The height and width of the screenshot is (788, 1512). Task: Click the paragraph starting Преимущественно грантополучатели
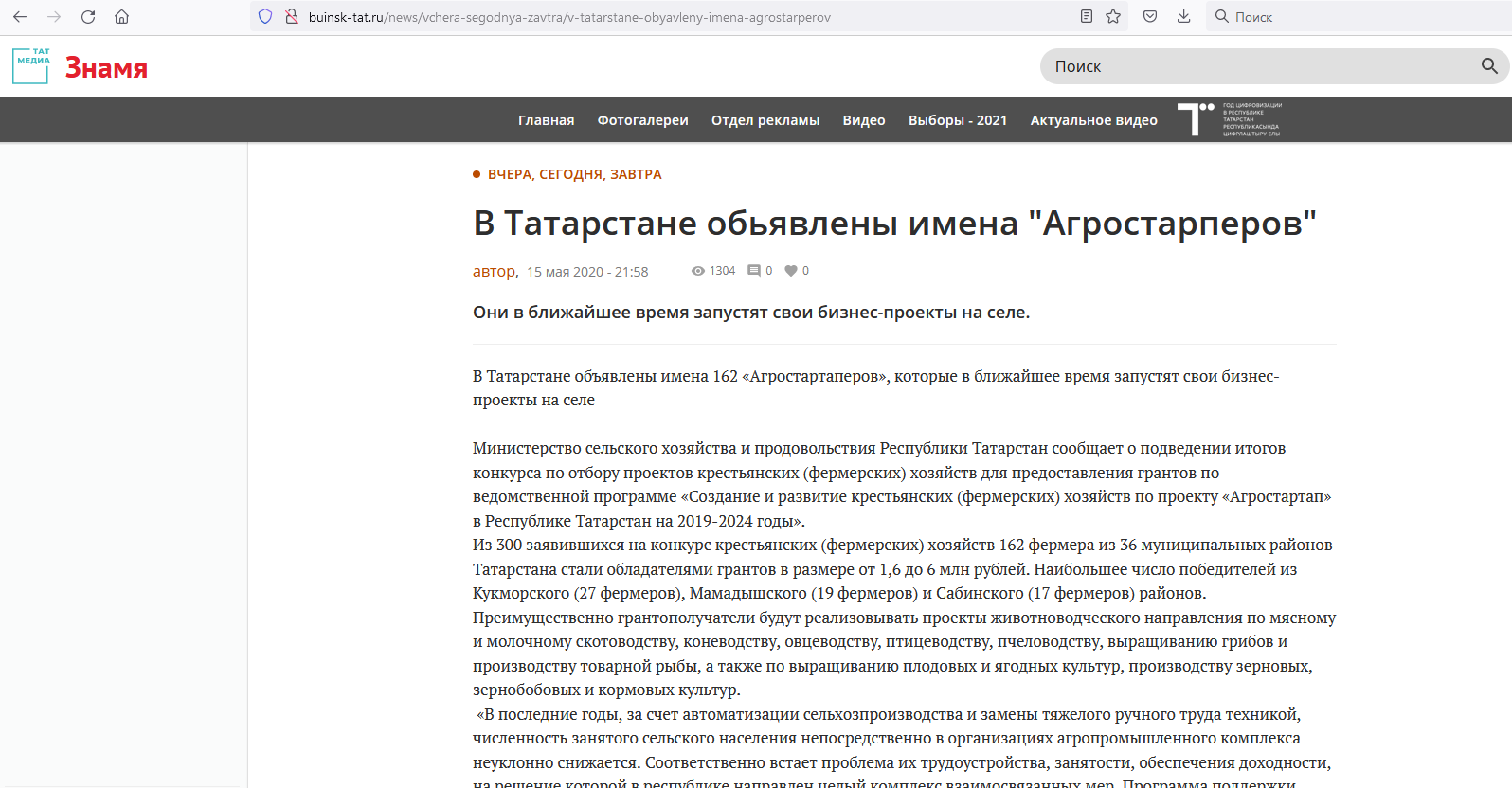point(905,654)
